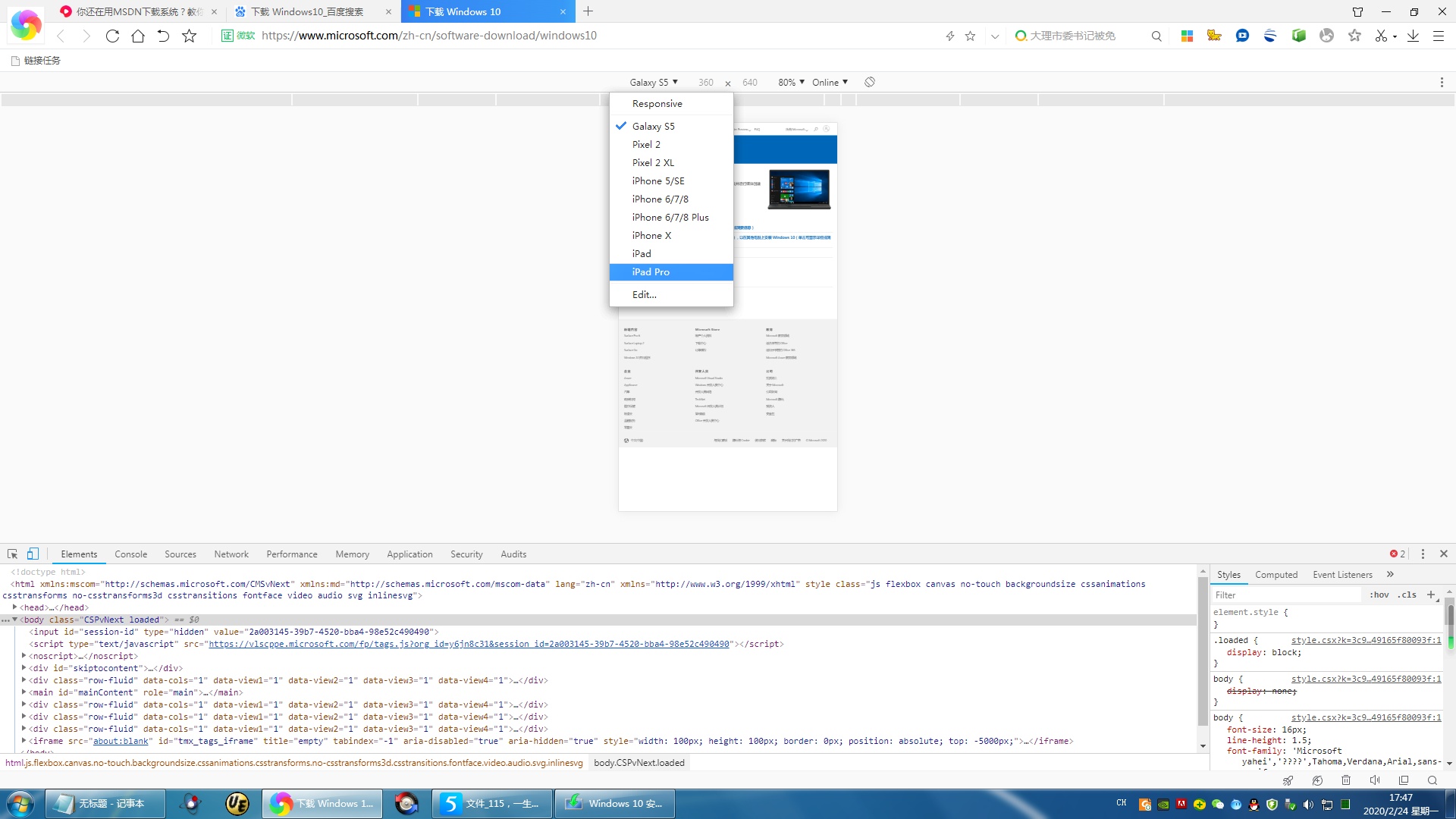Open the address bar history dropdown

tap(995, 36)
